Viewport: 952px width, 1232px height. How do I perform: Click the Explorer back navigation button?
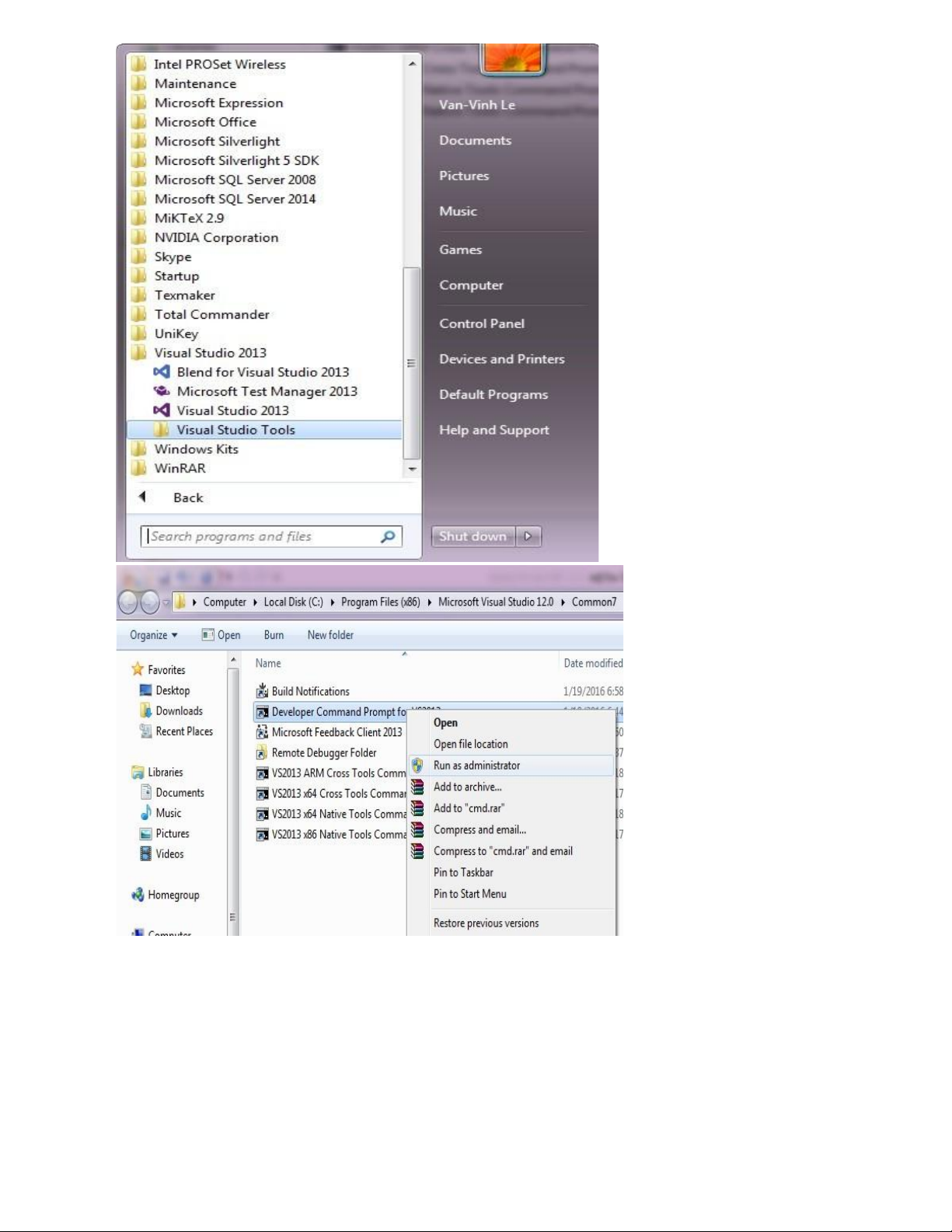[x=128, y=602]
